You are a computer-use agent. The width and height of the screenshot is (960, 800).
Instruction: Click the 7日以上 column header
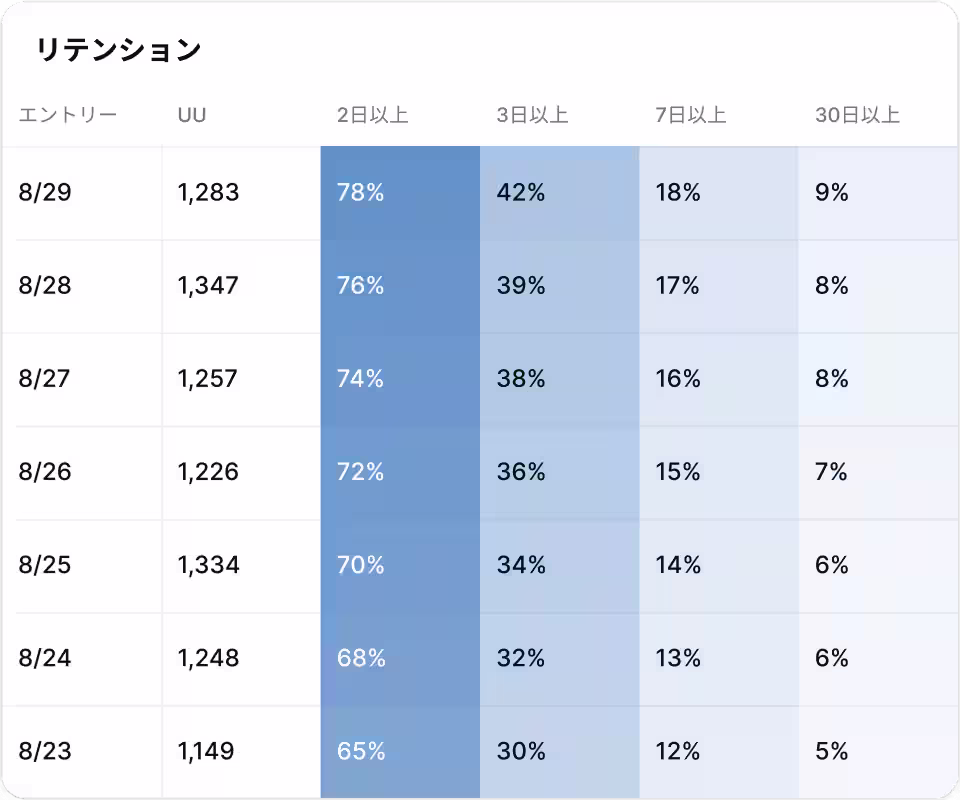[691, 115]
